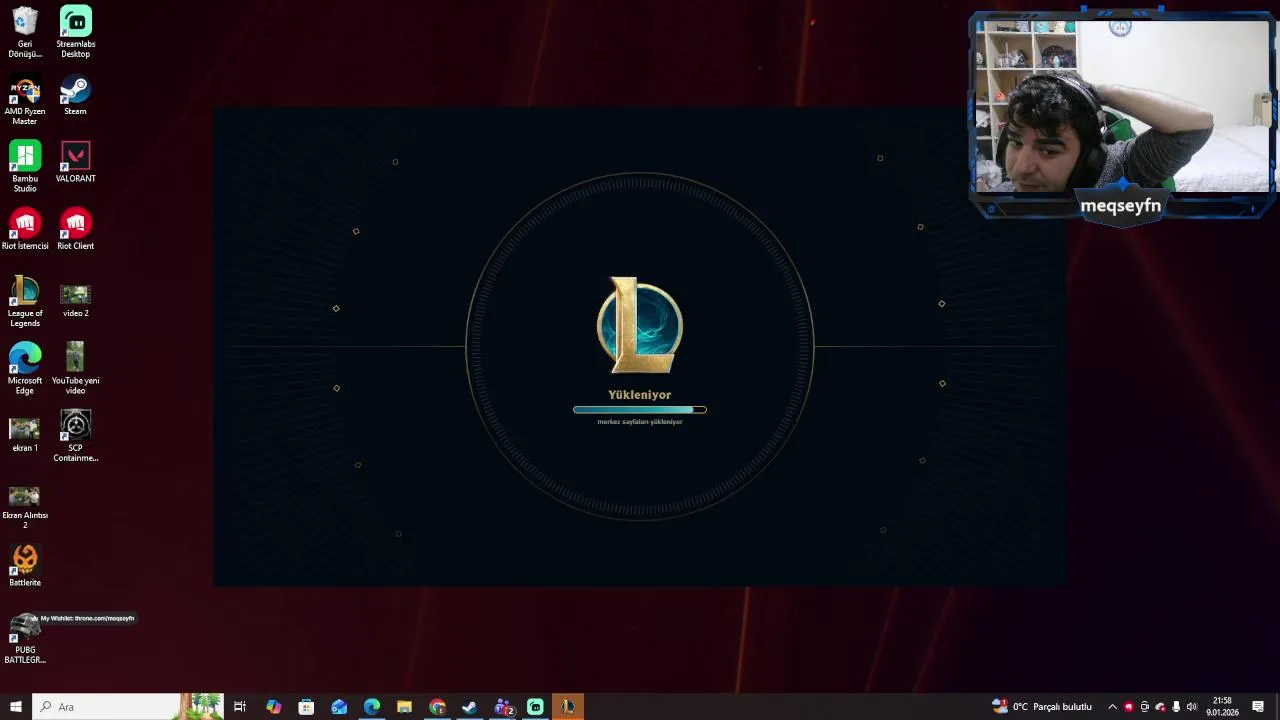Open the Recycle Bin (Geri Dönüşüm) desktop icon
Viewport: 1280px width, 720px height.
pyautogui.click(x=25, y=32)
